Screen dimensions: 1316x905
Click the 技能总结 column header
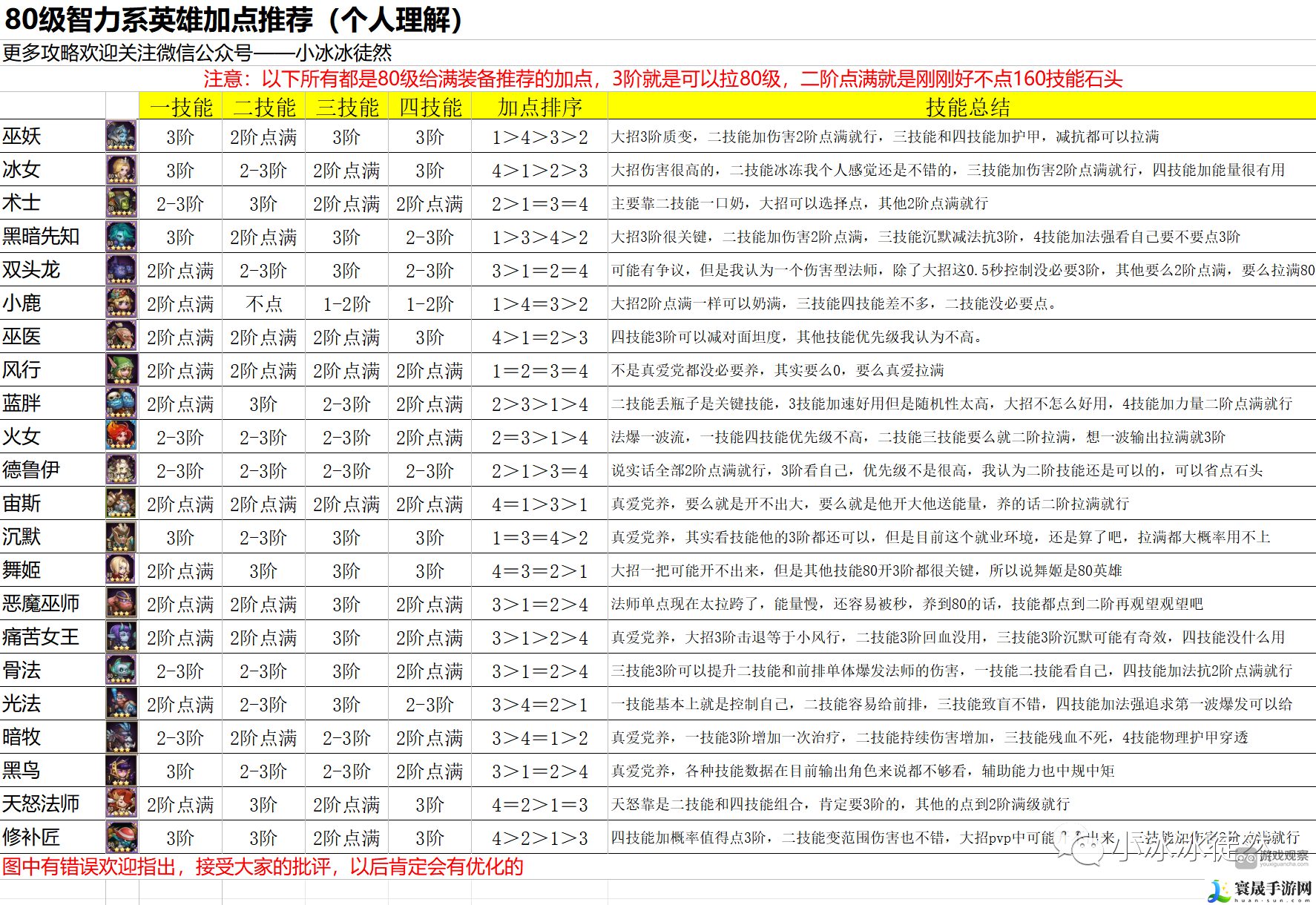967,107
